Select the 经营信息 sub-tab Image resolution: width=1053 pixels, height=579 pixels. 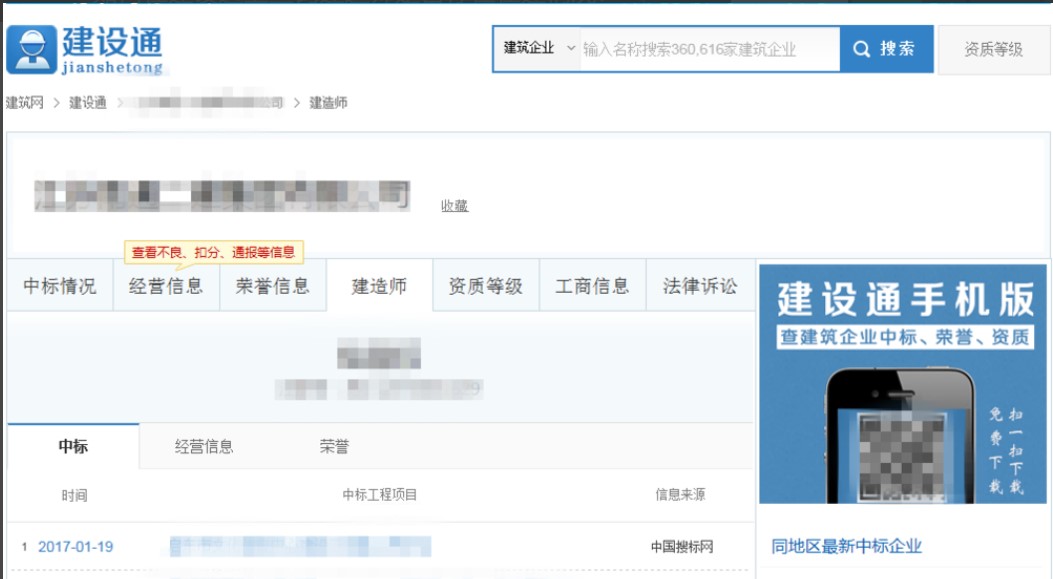pos(204,446)
